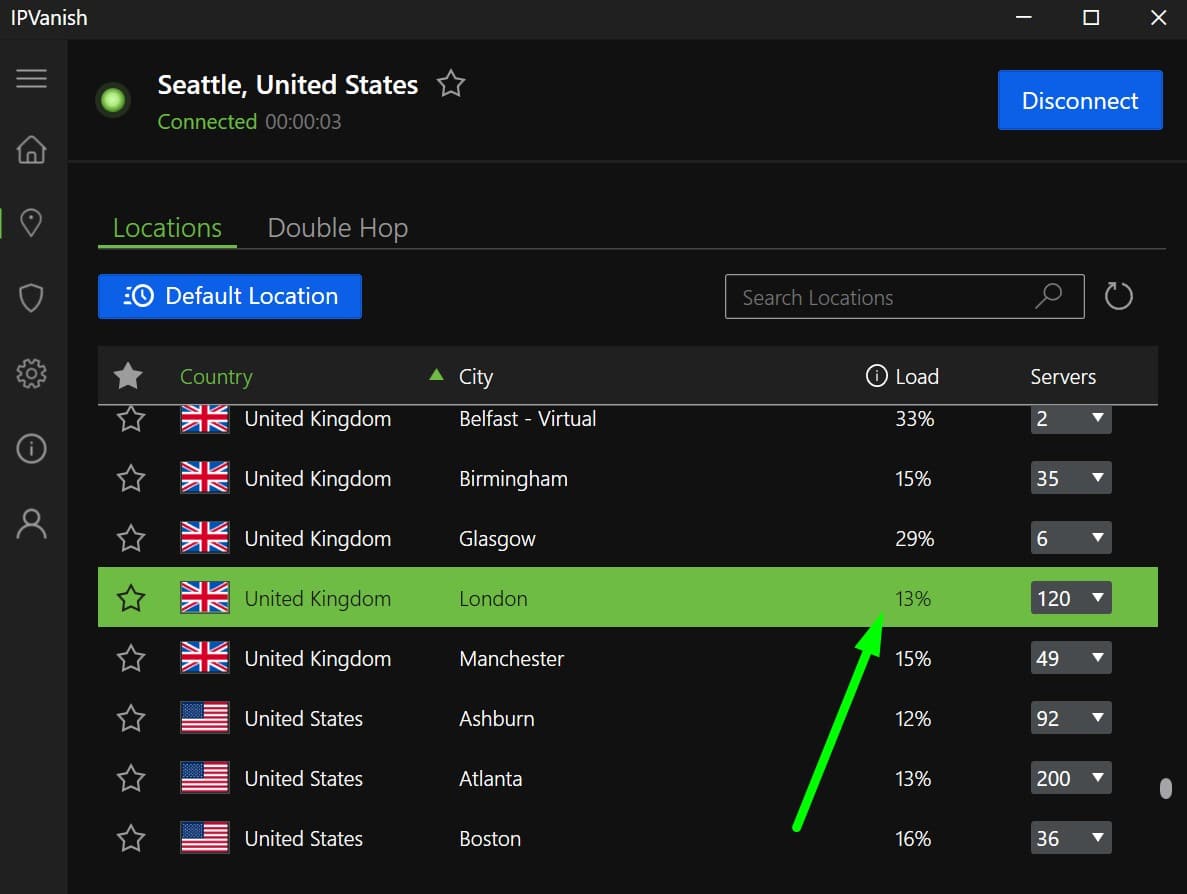The height and width of the screenshot is (894, 1187).
Task: Open the Account person icon in the sidebar
Action: coord(31,523)
